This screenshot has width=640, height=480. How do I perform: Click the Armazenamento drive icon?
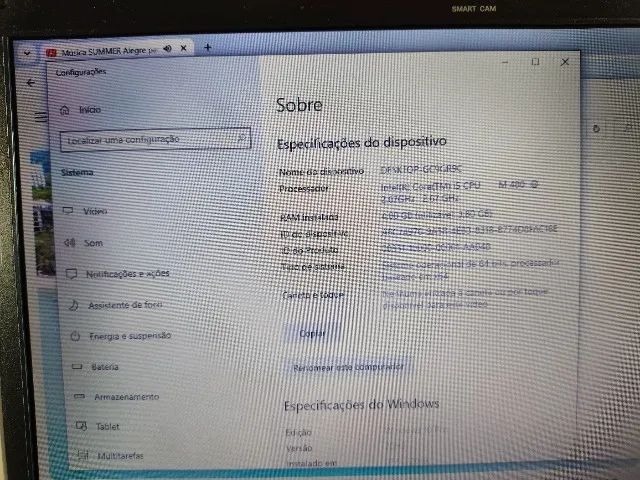(x=79, y=396)
